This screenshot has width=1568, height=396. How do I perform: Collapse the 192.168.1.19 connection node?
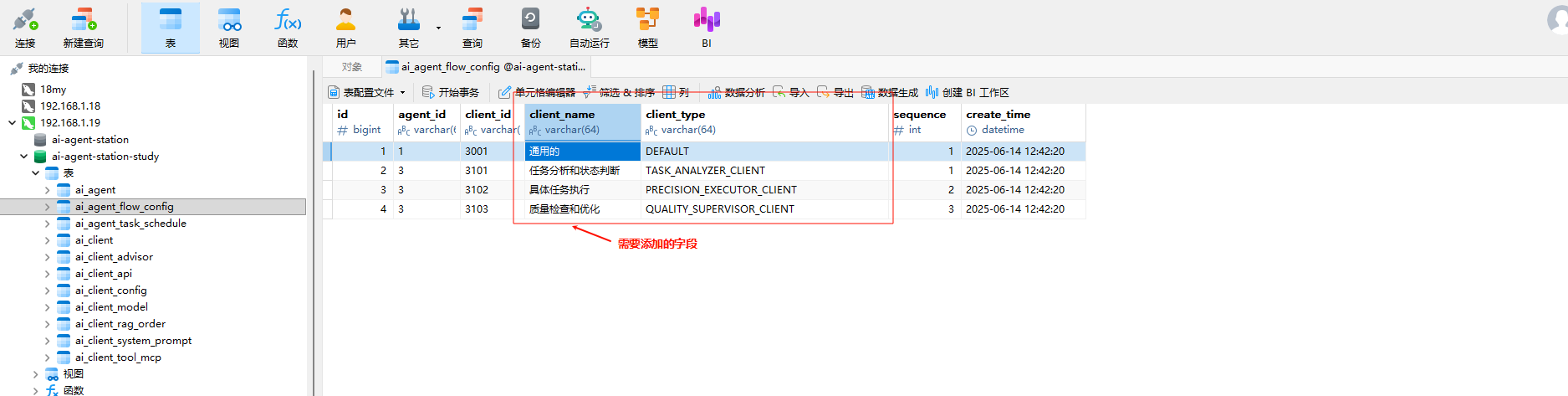coord(12,123)
